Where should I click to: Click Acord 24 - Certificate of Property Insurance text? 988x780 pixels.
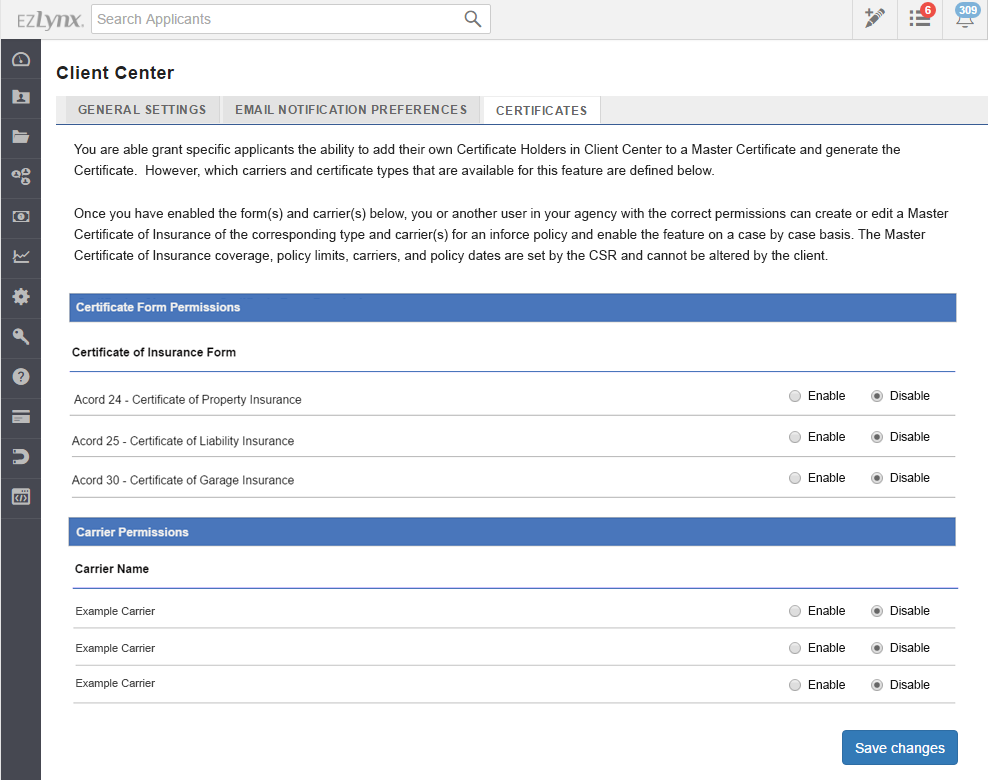[188, 399]
